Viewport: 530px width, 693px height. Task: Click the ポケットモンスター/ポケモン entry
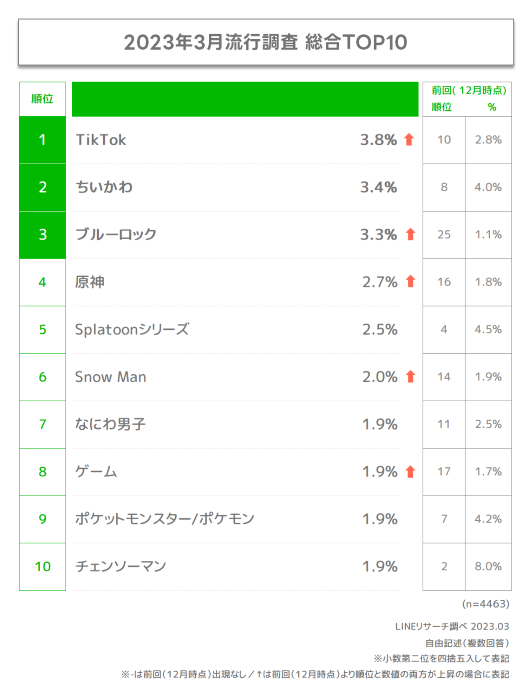pyautogui.click(x=164, y=518)
